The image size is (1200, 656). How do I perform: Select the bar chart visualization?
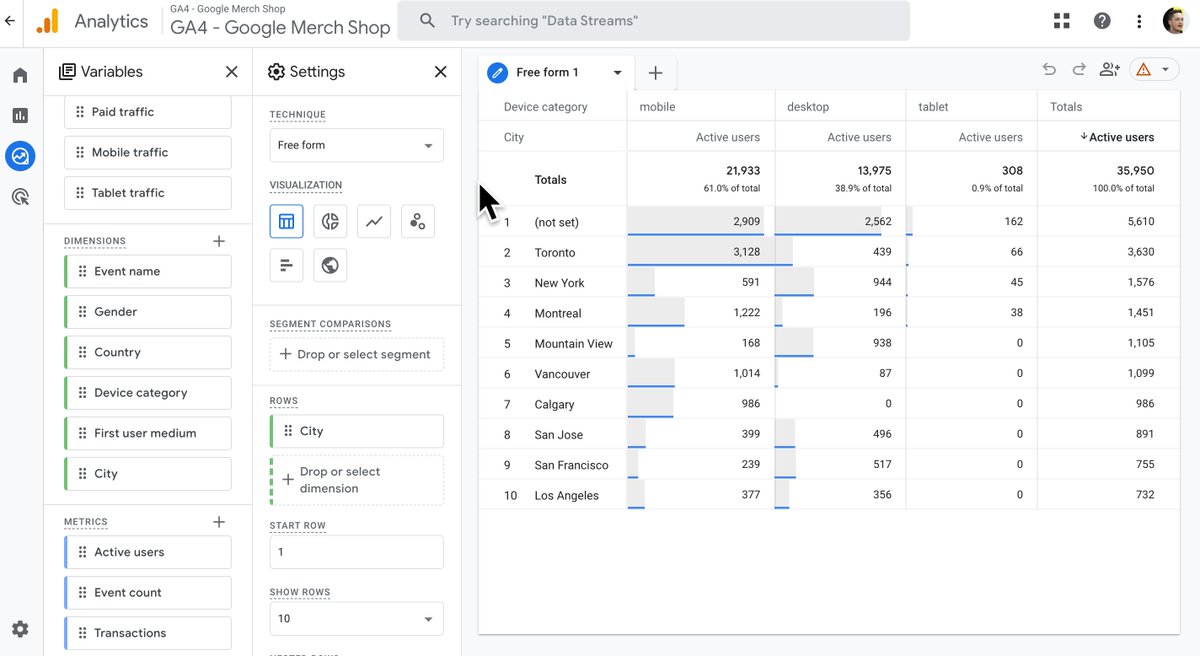(286, 265)
